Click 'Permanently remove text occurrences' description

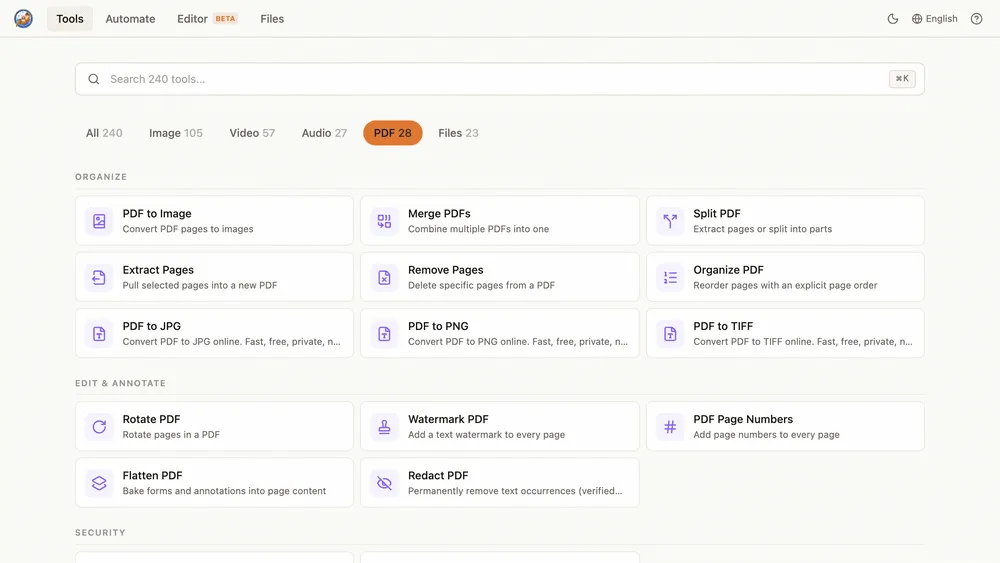pos(515,491)
